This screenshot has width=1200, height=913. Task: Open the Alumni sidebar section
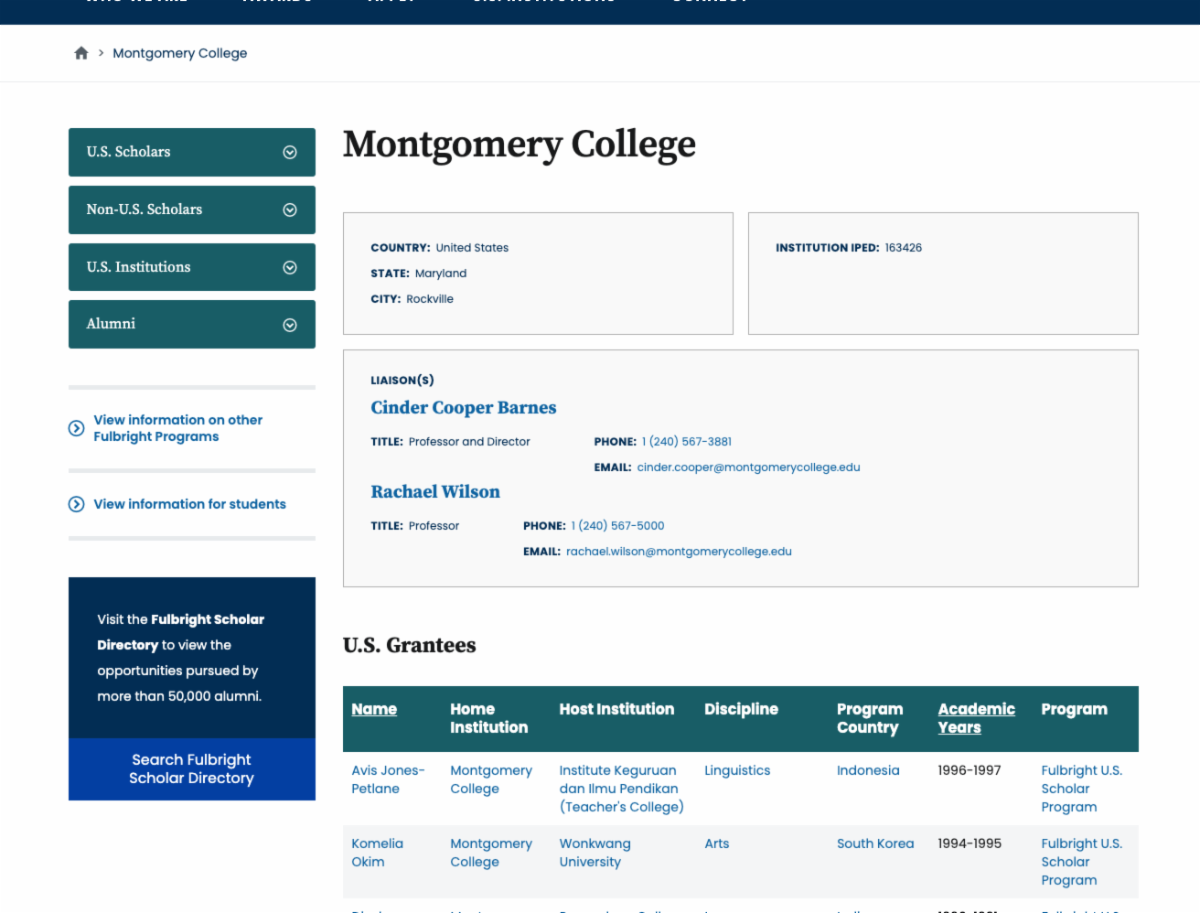(x=192, y=324)
